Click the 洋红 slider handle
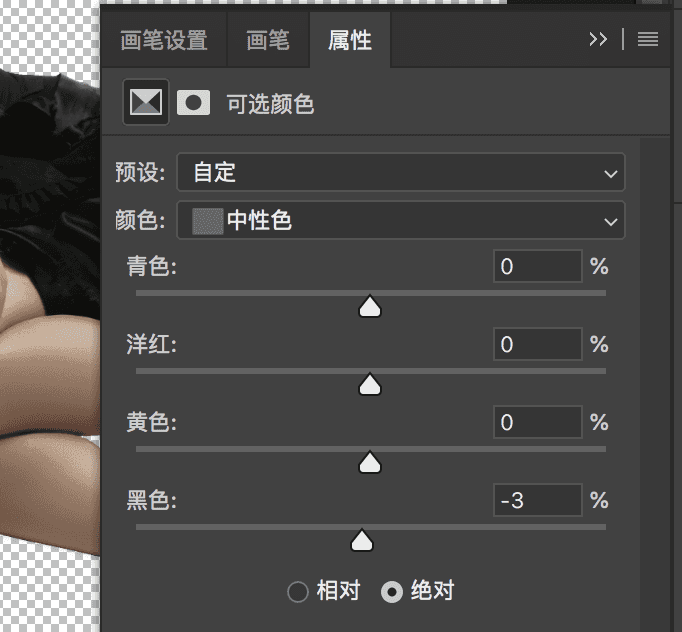The width and height of the screenshot is (682, 632). (370, 384)
